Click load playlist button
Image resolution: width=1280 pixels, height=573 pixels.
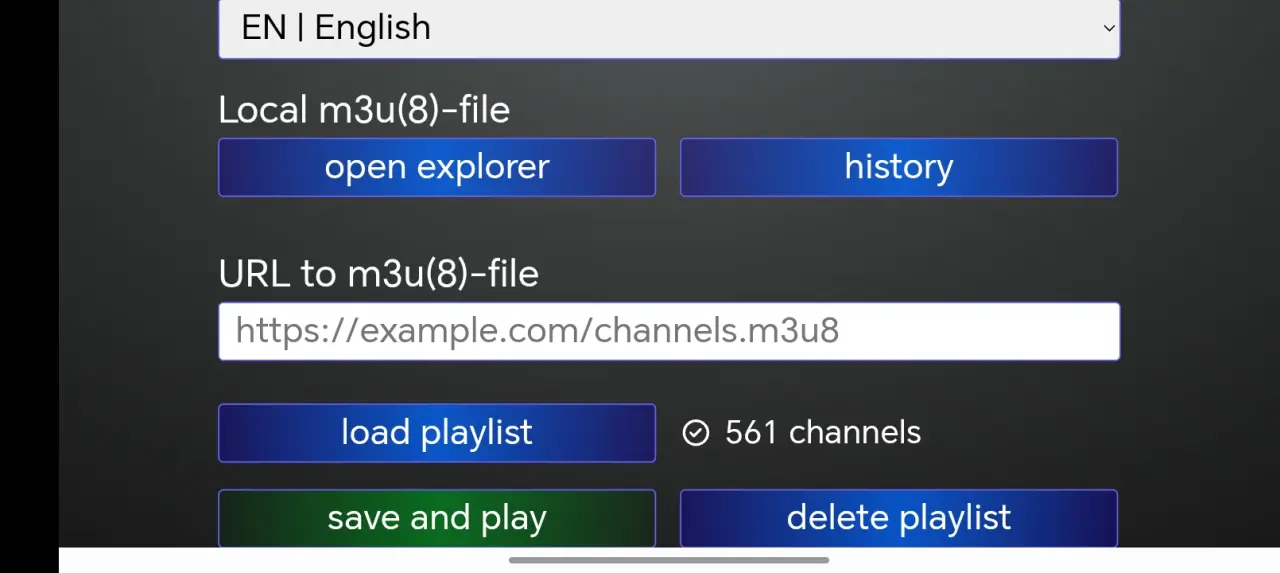click(x=437, y=433)
